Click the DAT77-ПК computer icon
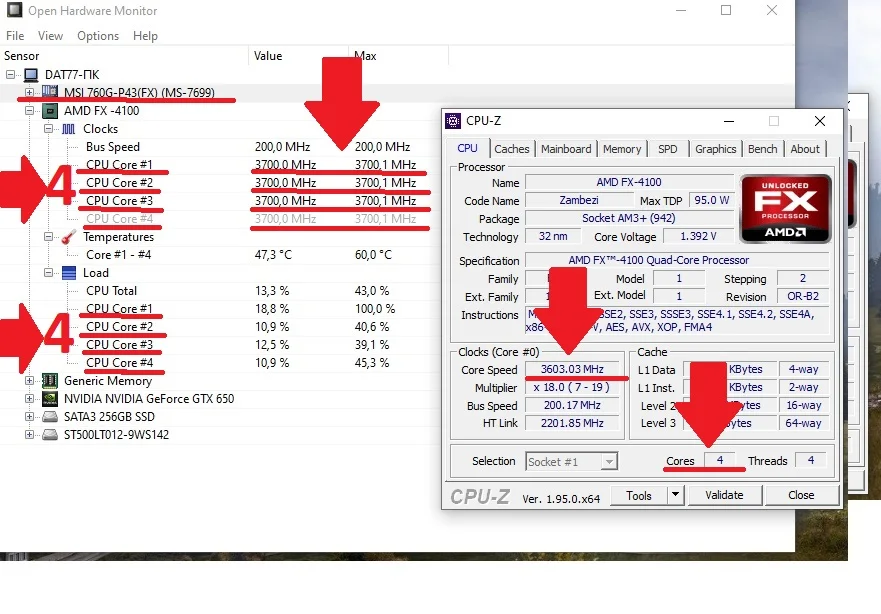Screen dimensions: 881x614 (x=31, y=75)
